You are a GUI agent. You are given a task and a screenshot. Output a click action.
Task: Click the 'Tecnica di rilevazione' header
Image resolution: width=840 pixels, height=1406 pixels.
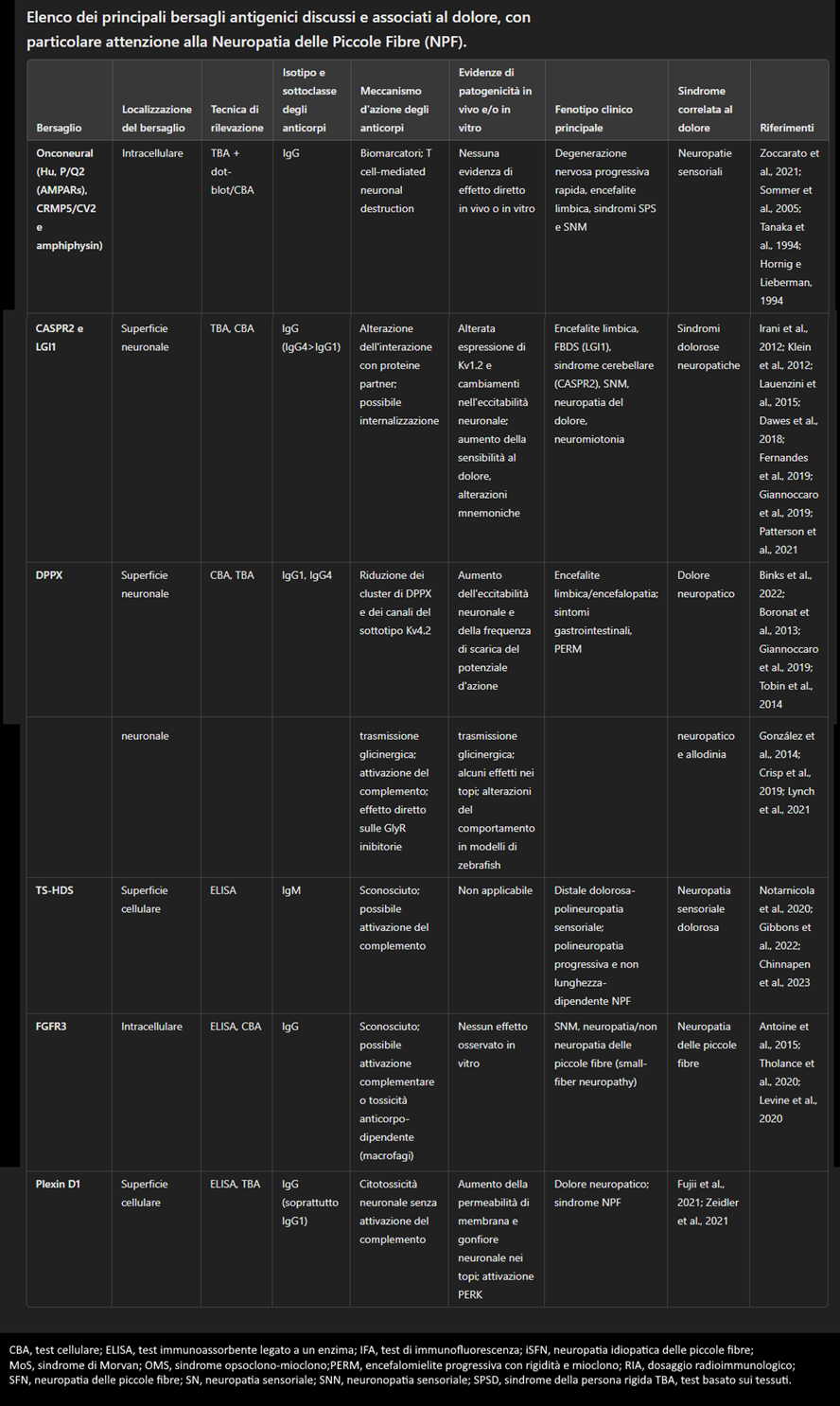pos(236,118)
